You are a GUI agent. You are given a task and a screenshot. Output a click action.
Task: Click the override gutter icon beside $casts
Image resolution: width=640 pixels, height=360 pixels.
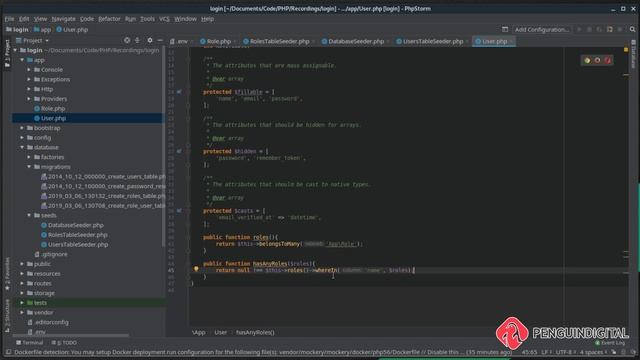[x=179, y=211]
